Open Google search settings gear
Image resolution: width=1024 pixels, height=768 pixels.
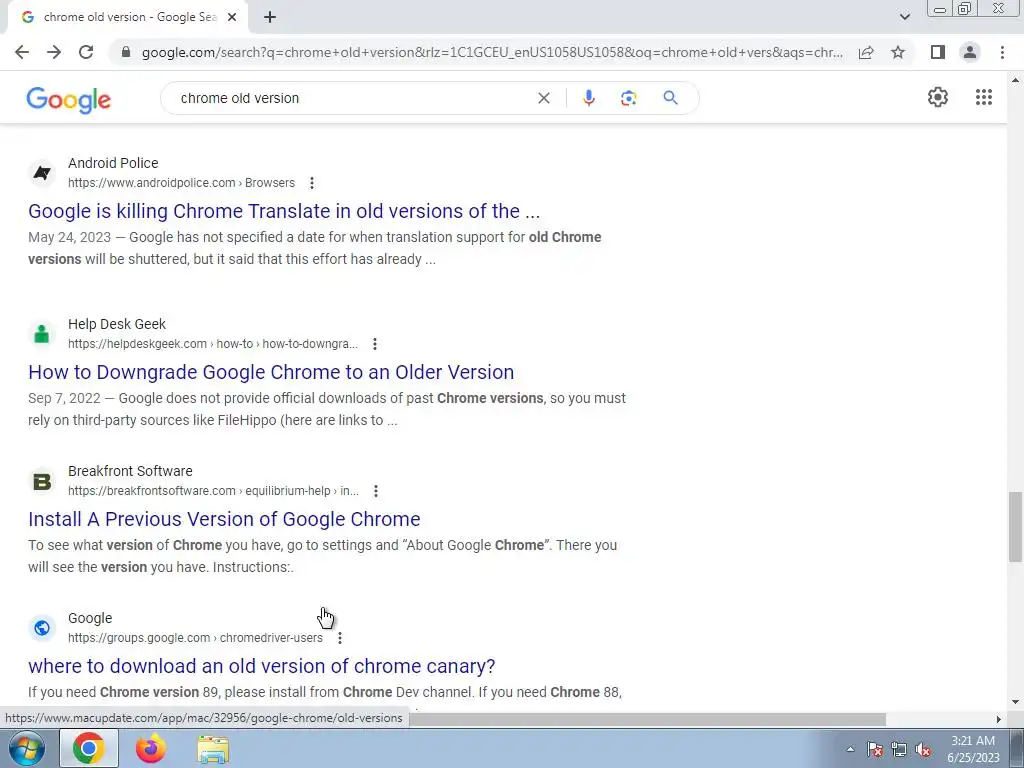(x=938, y=97)
